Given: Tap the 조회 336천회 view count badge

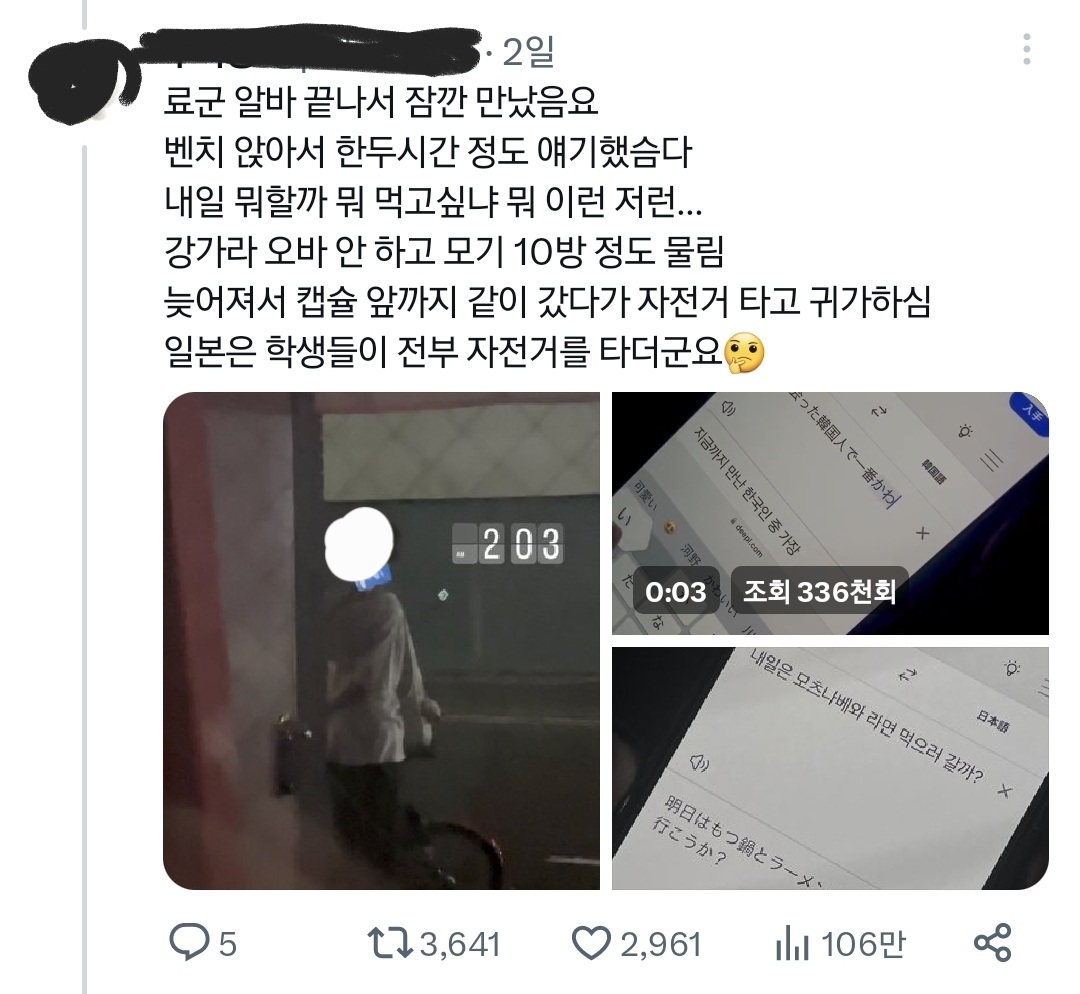Looking at the screenshot, I should (x=819, y=592).
